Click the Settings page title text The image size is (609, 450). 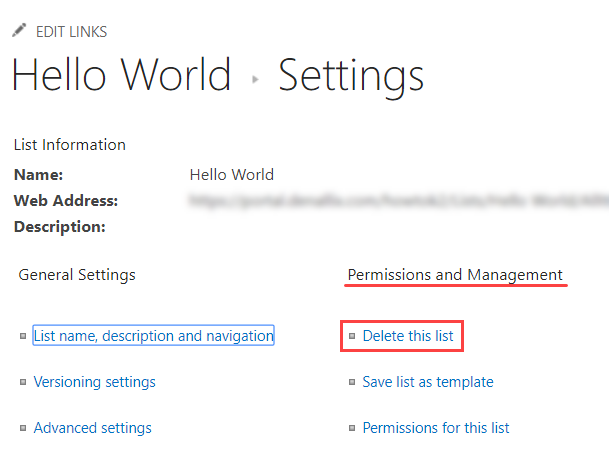point(351,76)
